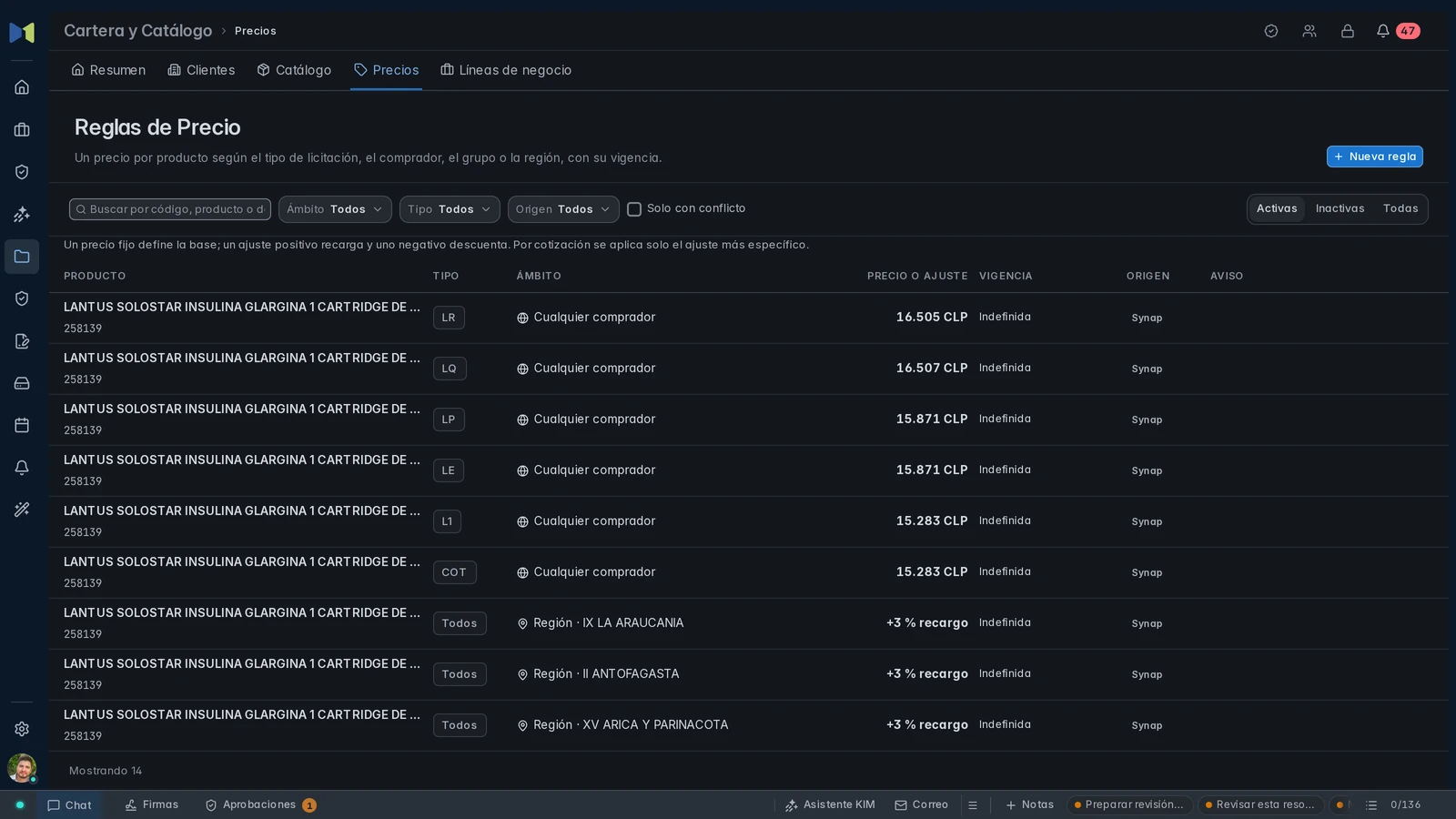Expand the Tipo filter dropdown
1456x819 pixels.
point(450,209)
